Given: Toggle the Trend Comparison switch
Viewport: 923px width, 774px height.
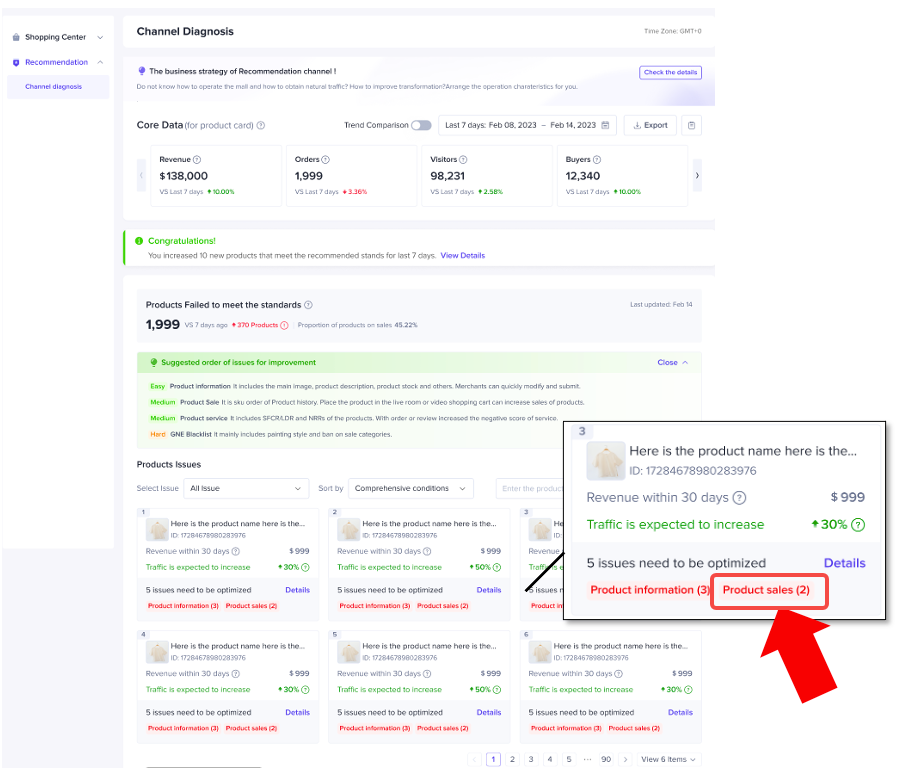Looking at the screenshot, I should (x=421, y=126).
